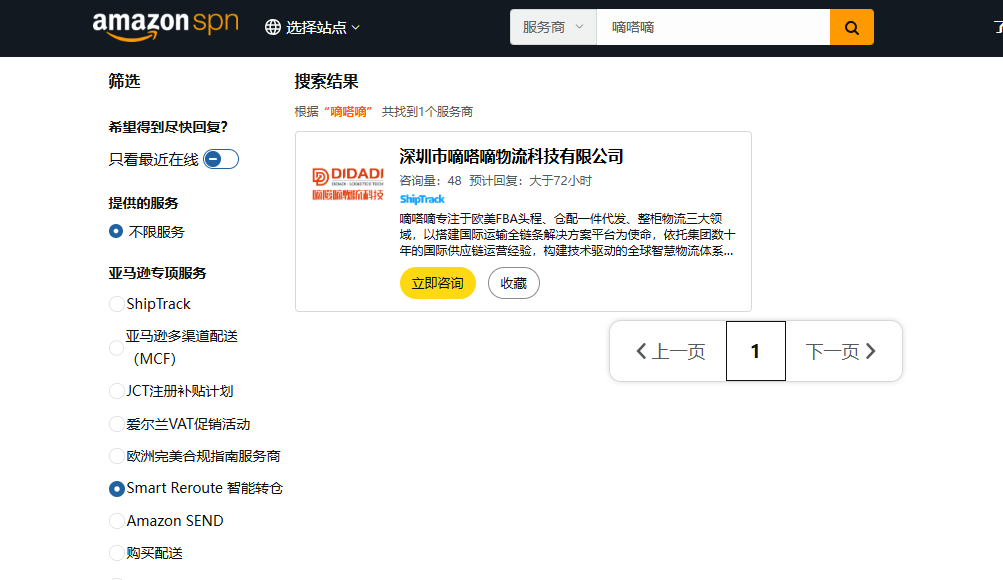This screenshot has height=580, width=1003.
Task: Click the 提供的服务 section heading
Action: tap(143, 203)
